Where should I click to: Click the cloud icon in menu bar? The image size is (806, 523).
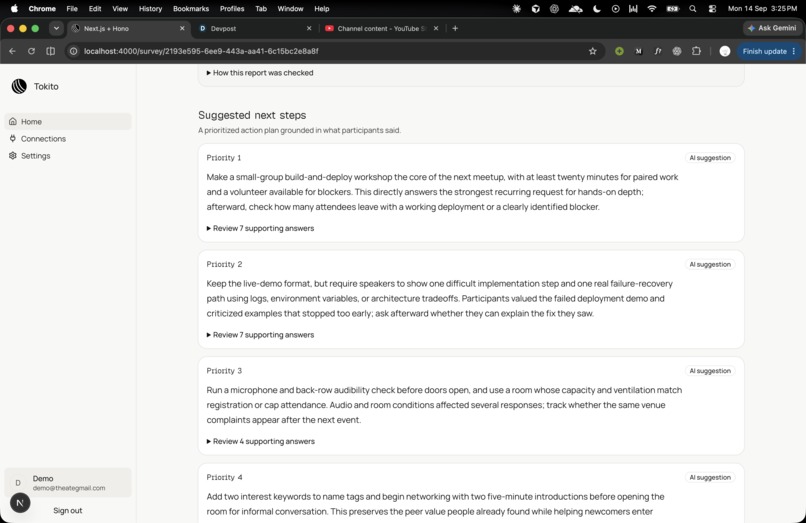click(x=576, y=9)
